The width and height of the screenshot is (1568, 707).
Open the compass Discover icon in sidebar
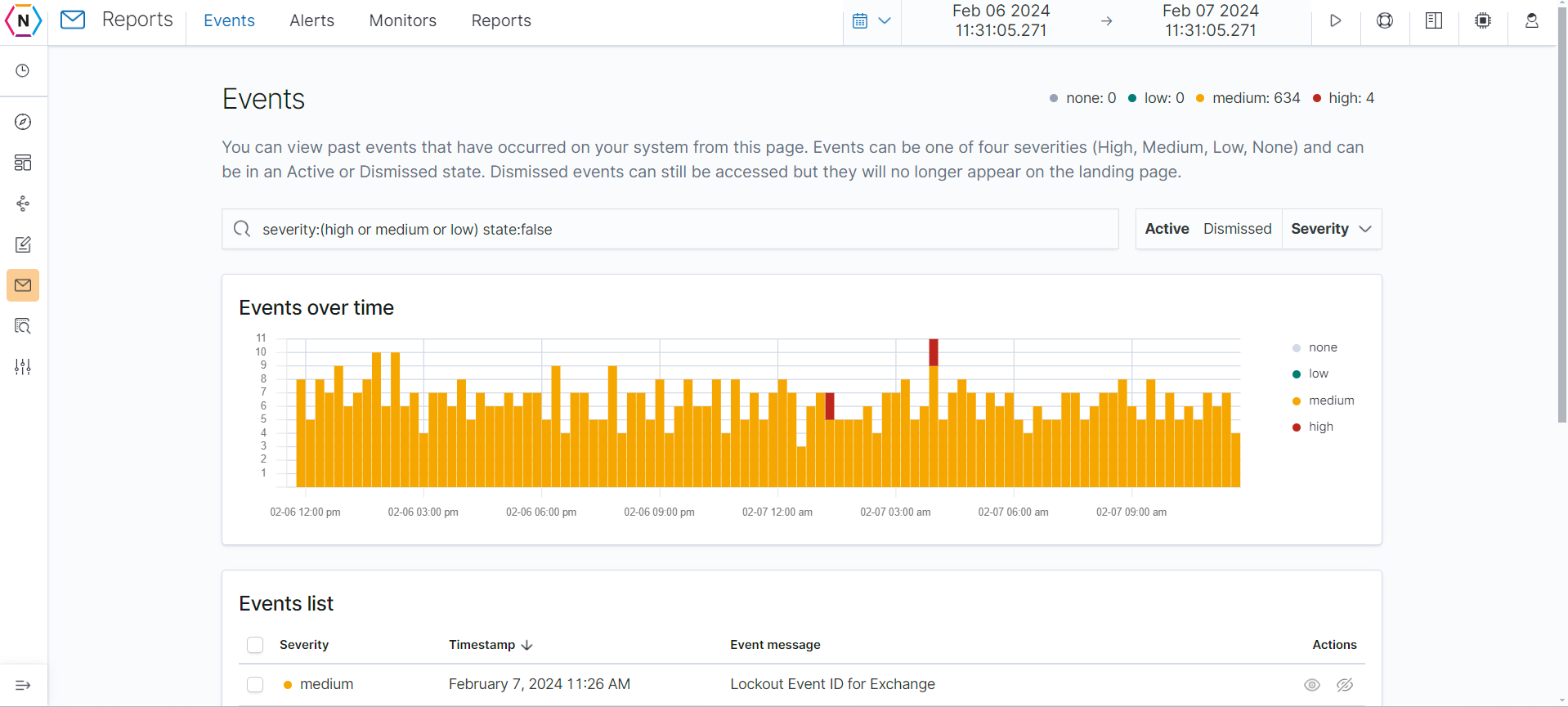tap(23, 122)
